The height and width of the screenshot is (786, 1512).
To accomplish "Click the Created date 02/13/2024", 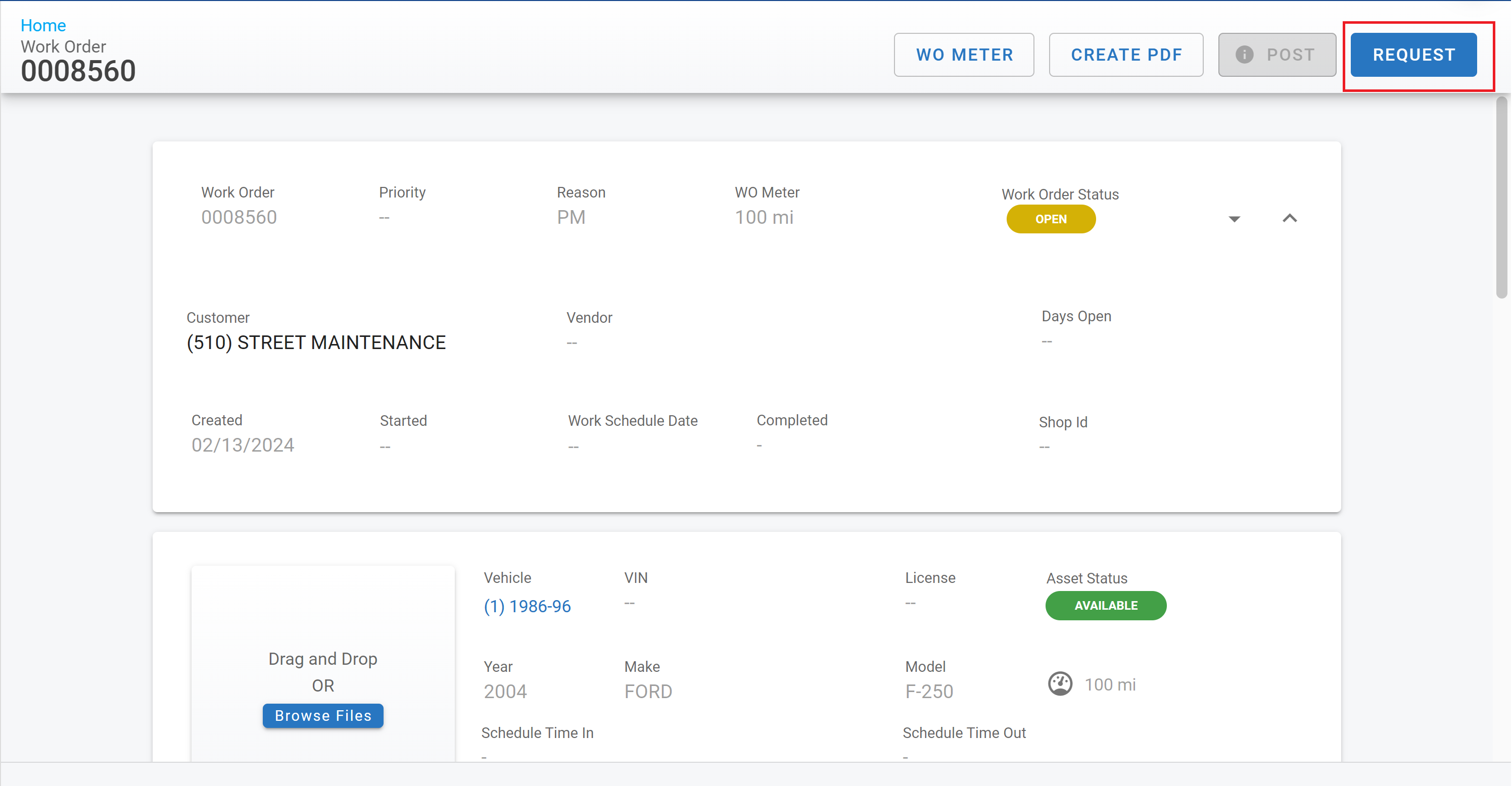I will (x=243, y=445).
